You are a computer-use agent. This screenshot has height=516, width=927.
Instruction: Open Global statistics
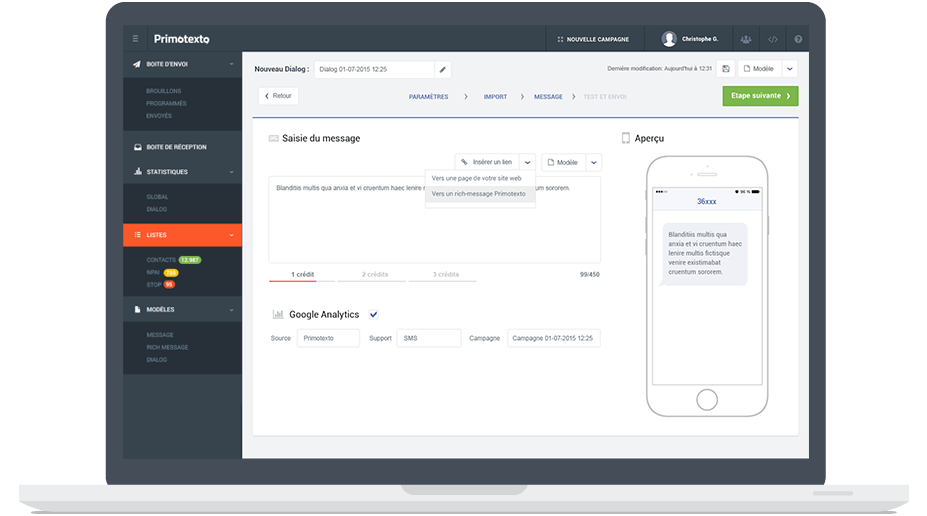(x=157, y=197)
